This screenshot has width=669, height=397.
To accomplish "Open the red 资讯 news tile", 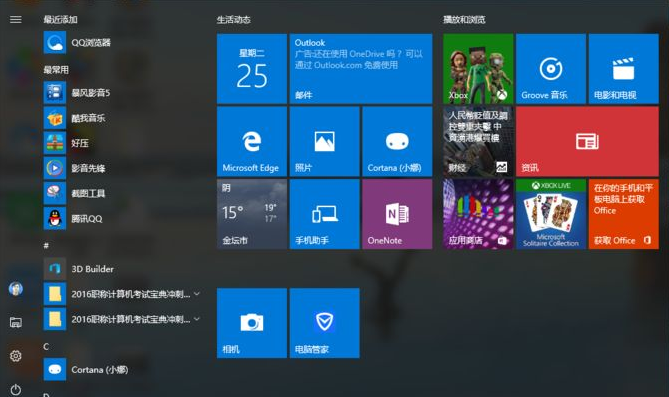I will (x=588, y=141).
